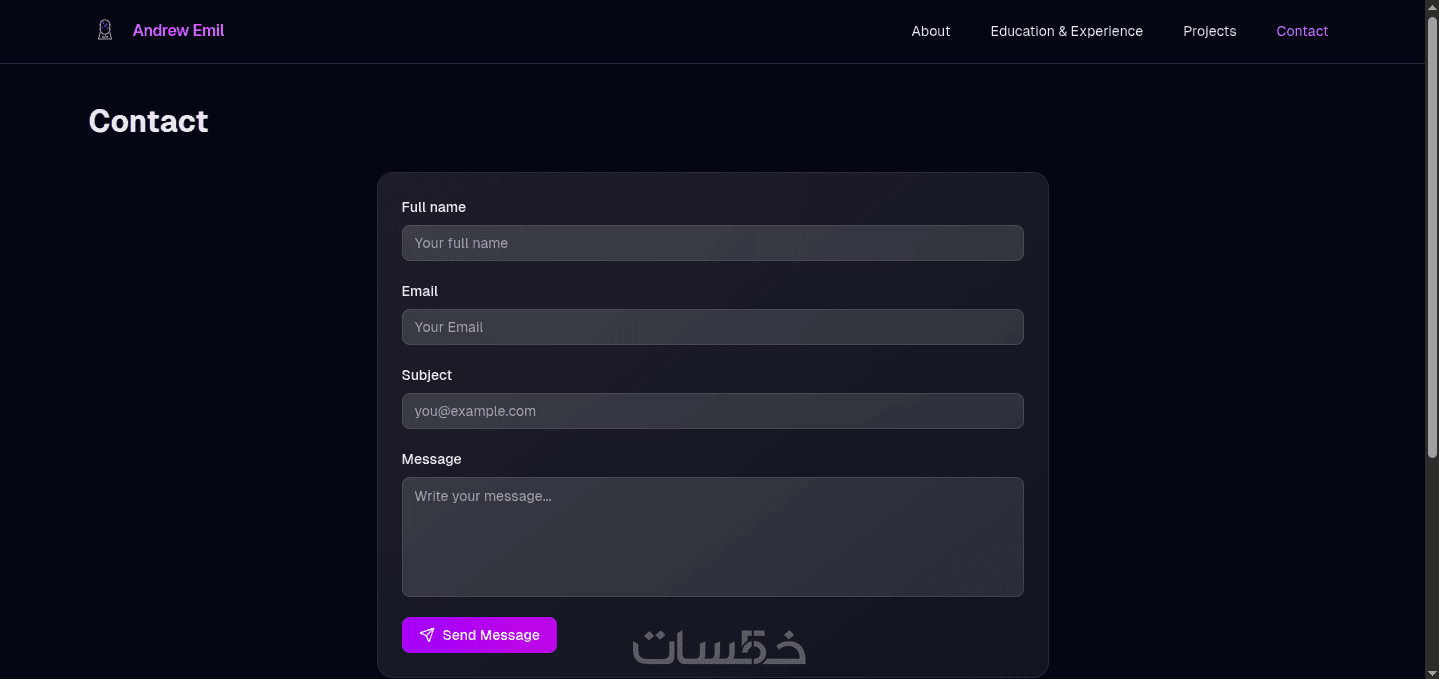Go to Education & Experience section
Image resolution: width=1439 pixels, height=679 pixels.
[x=1066, y=31]
